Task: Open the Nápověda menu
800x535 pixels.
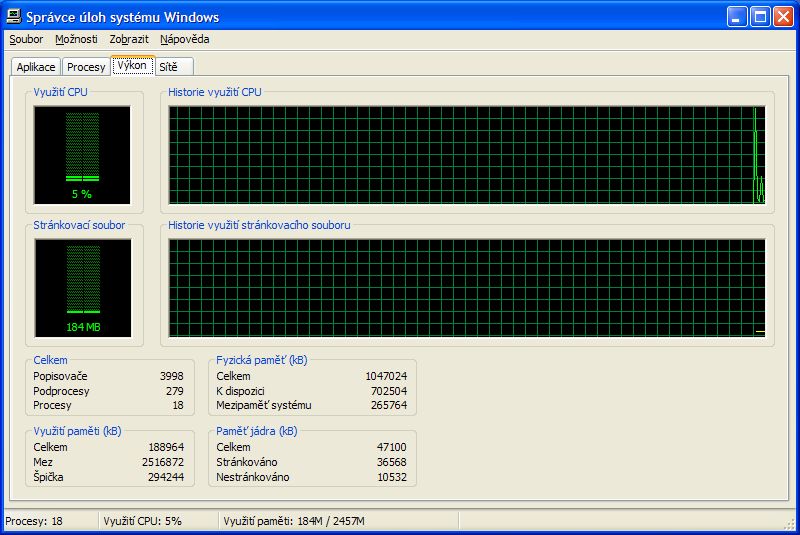Action: coord(184,39)
